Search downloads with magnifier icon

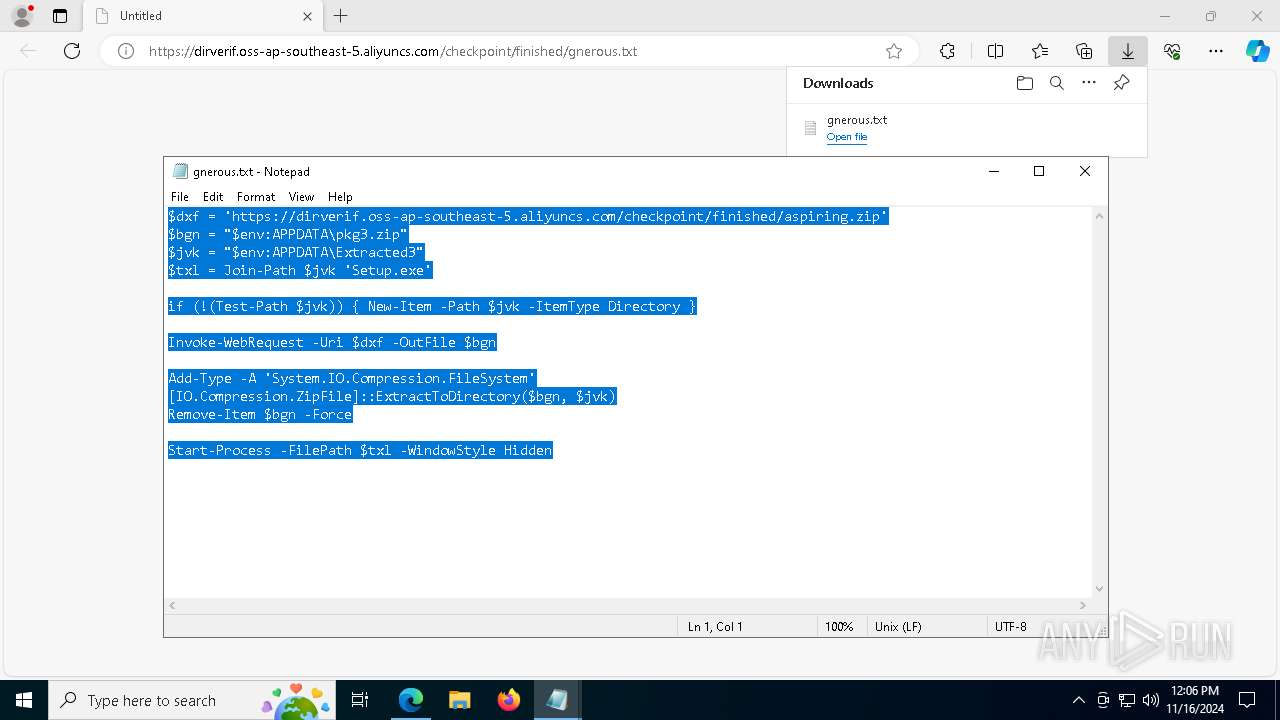(1056, 83)
